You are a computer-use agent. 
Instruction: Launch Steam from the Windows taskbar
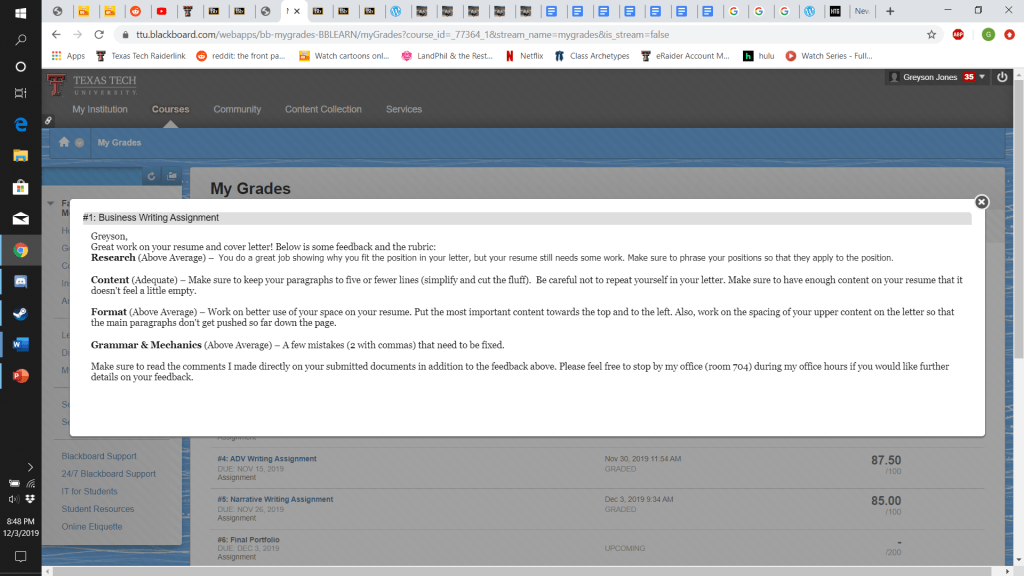coord(20,313)
